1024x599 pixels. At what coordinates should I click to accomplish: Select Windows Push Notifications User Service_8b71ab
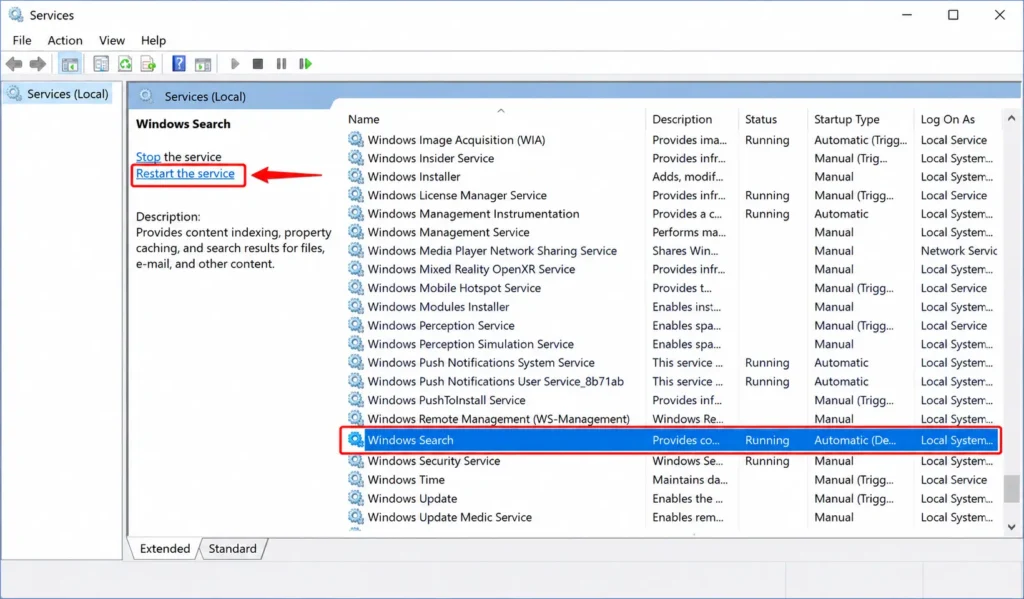[x=495, y=381]
